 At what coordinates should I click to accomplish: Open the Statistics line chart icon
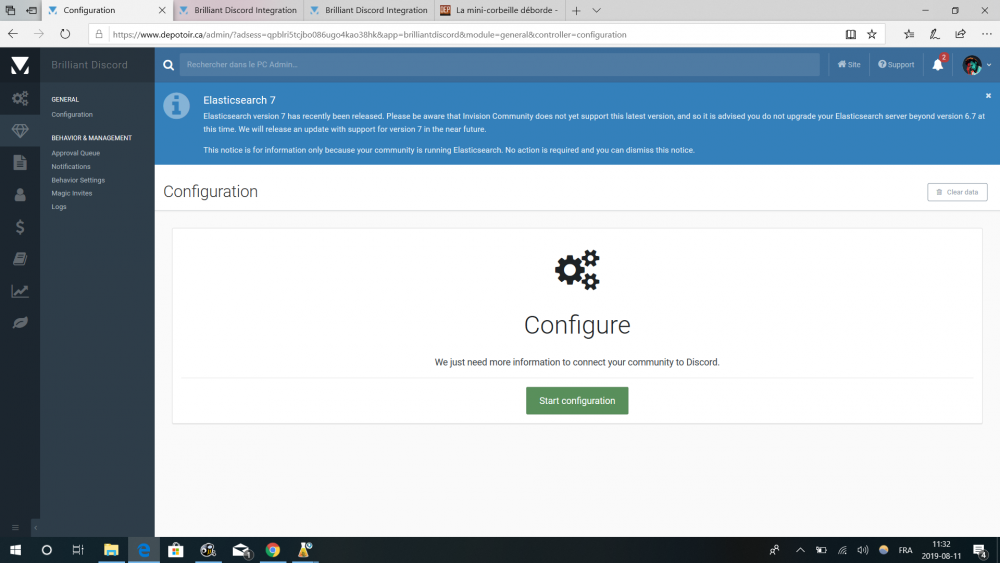point(20,291)
